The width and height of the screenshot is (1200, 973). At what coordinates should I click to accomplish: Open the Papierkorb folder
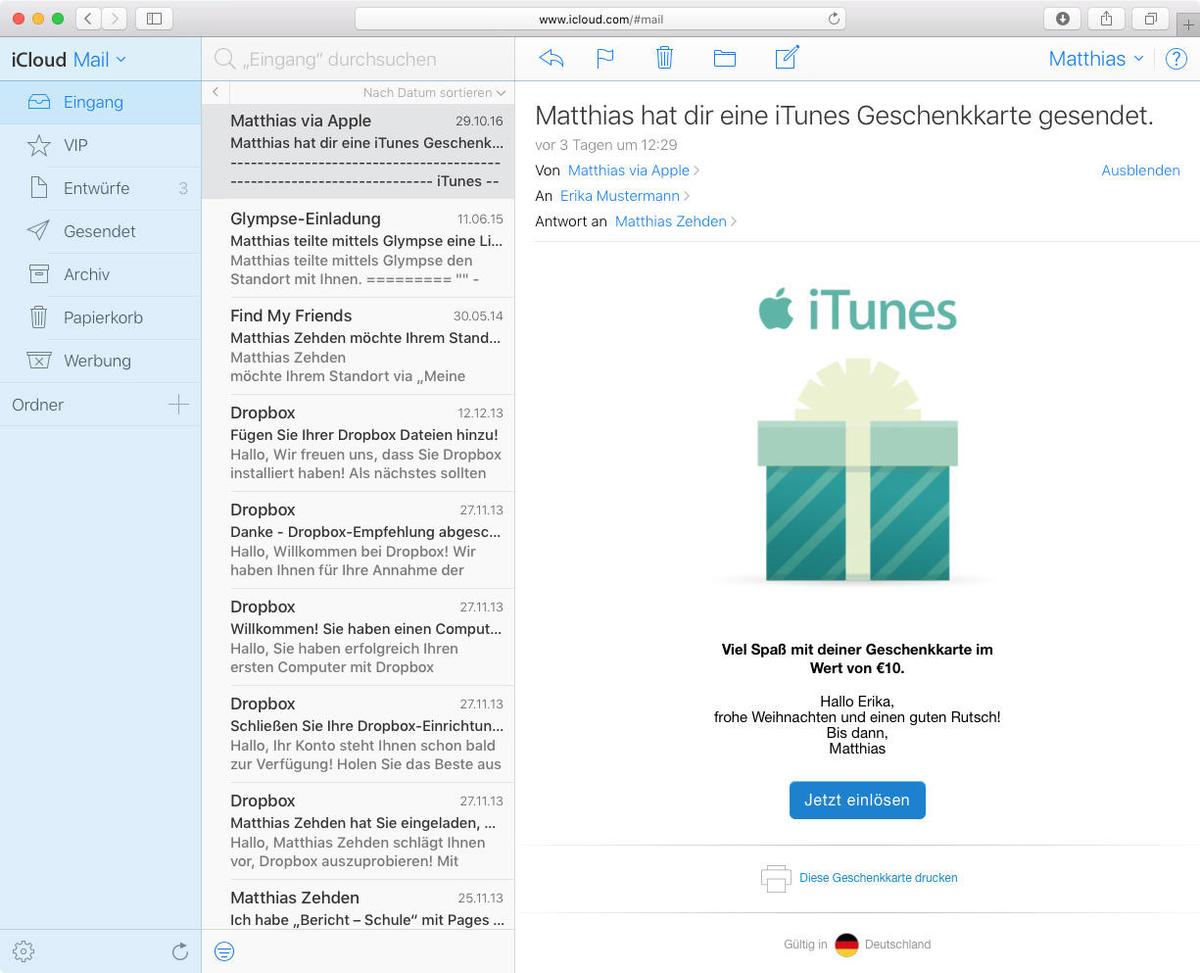[x=100, y=317]
